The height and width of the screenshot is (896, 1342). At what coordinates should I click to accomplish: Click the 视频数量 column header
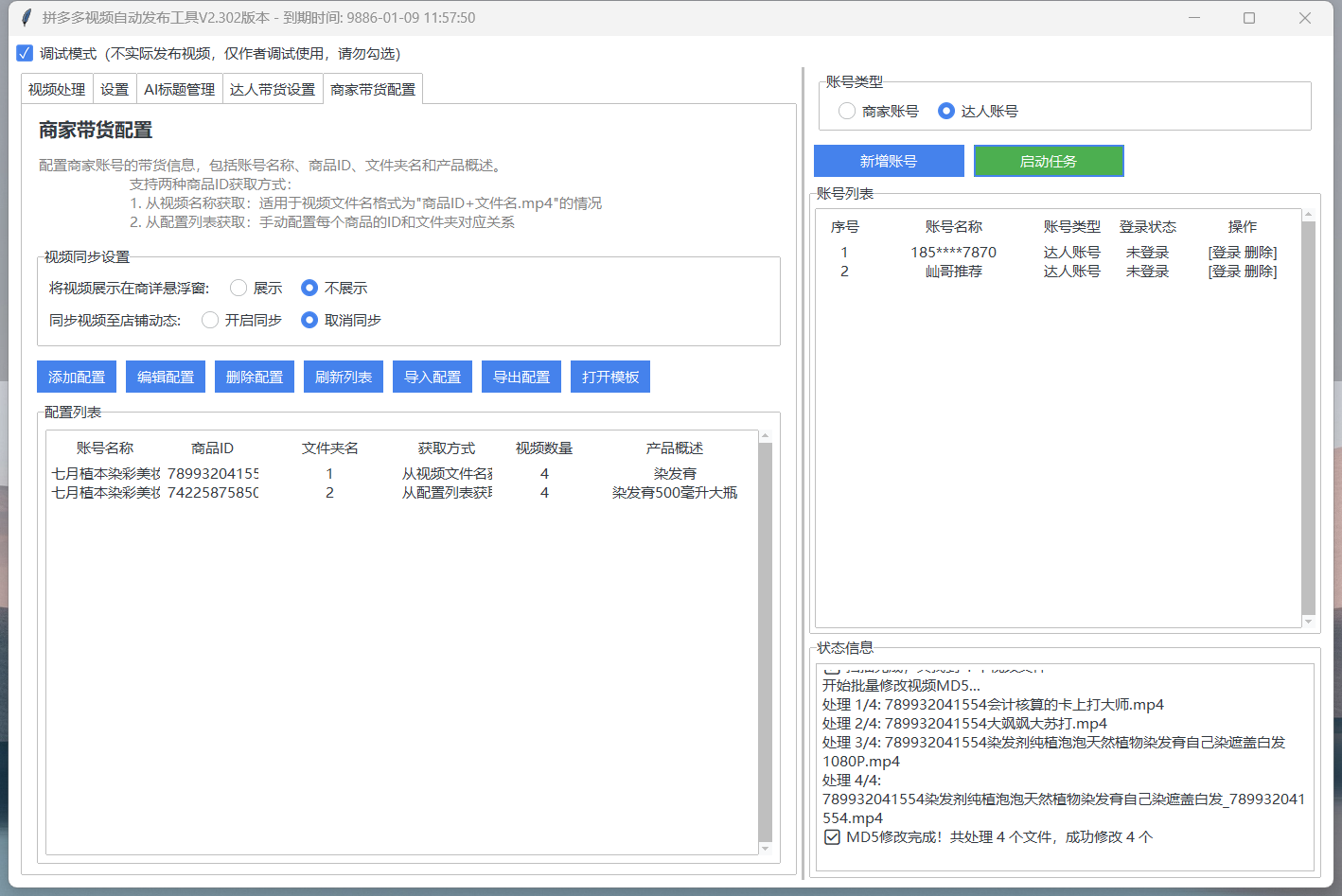tap(544, 448)
